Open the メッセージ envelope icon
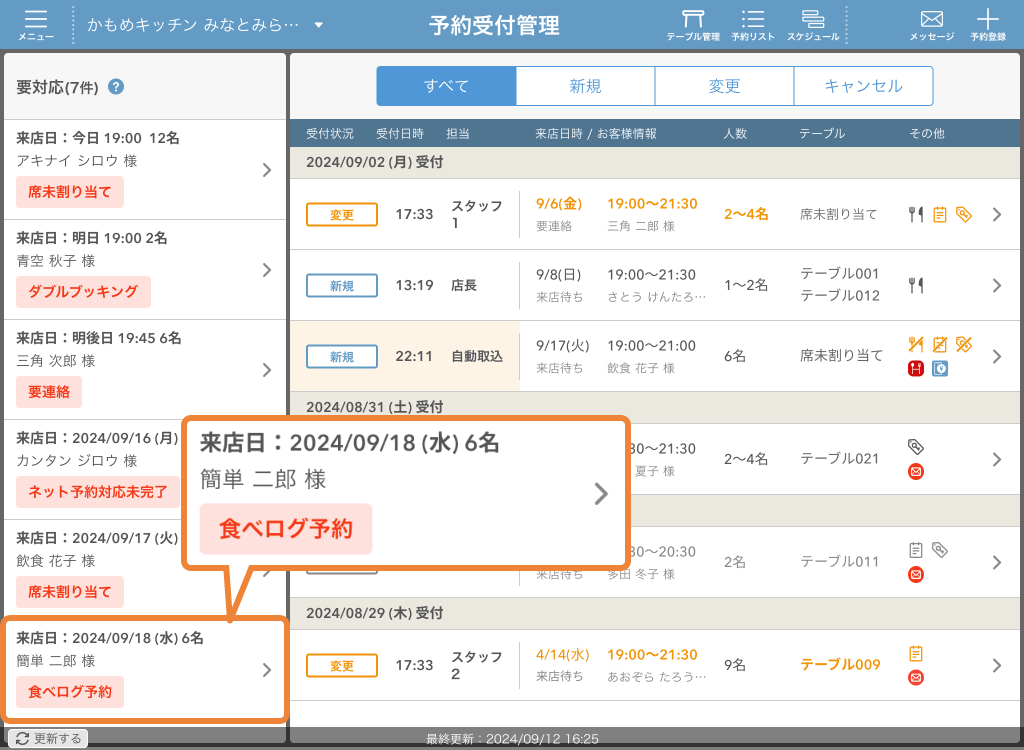This screenshot has width=1024, height=750. pos(932,25)
